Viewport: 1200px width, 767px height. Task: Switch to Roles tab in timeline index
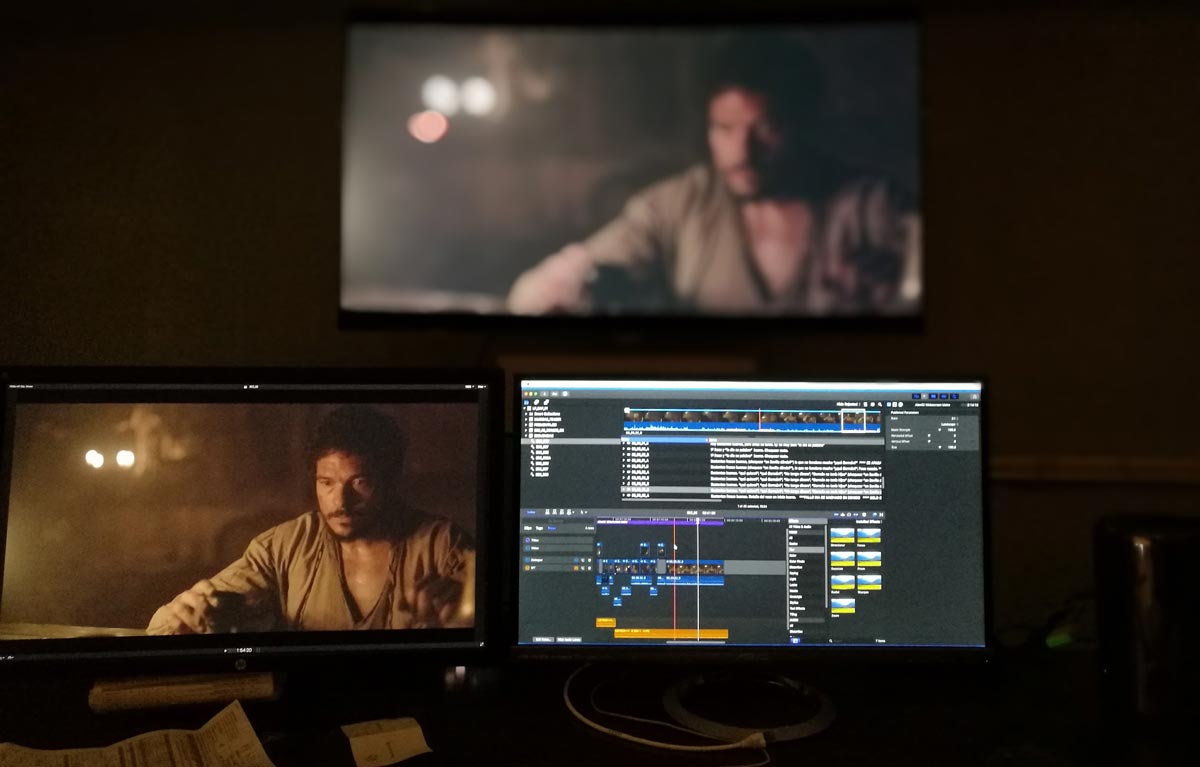coord(551,528)
